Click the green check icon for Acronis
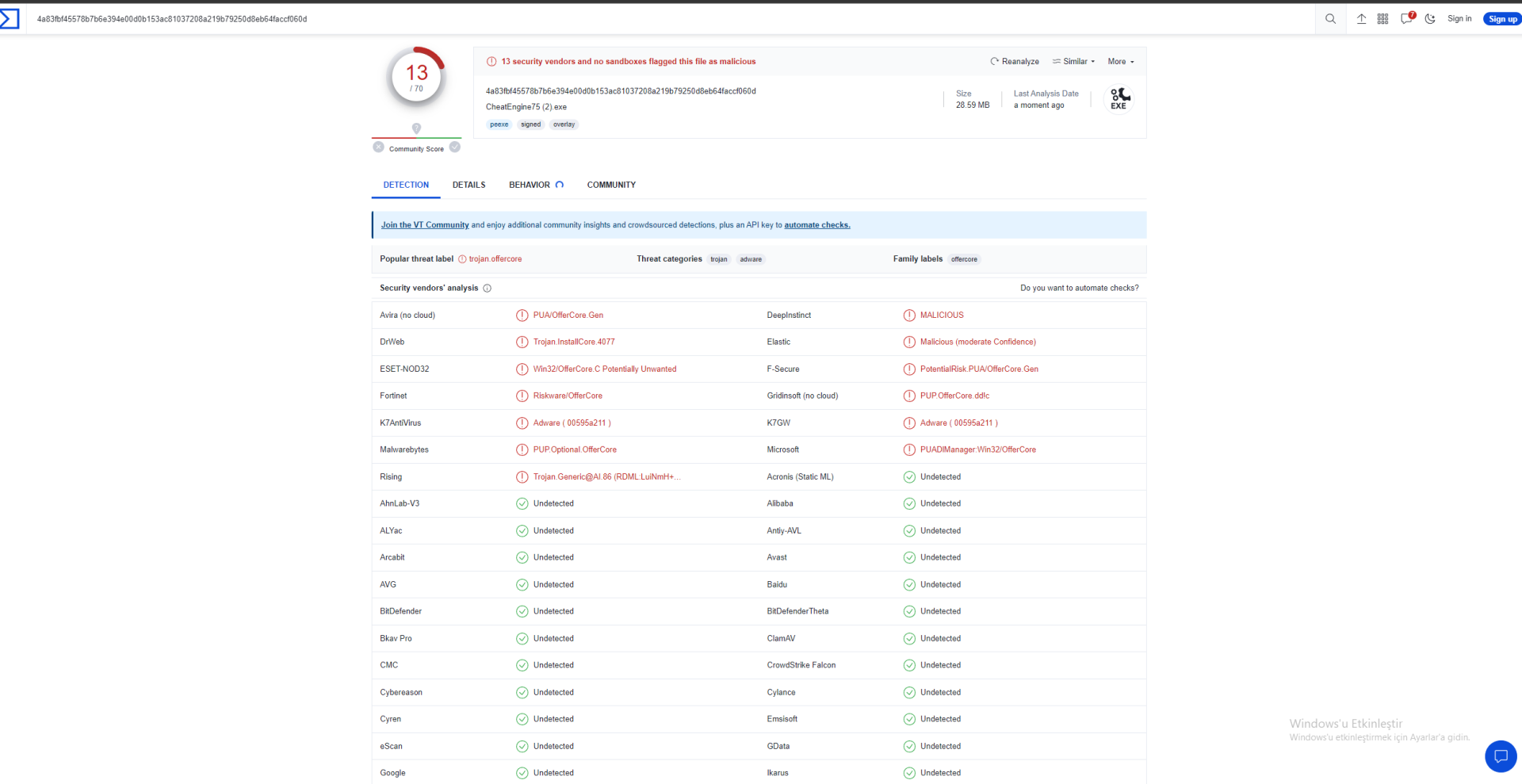The height and width of the screenshot is (784, 1522). click(909, 477)
